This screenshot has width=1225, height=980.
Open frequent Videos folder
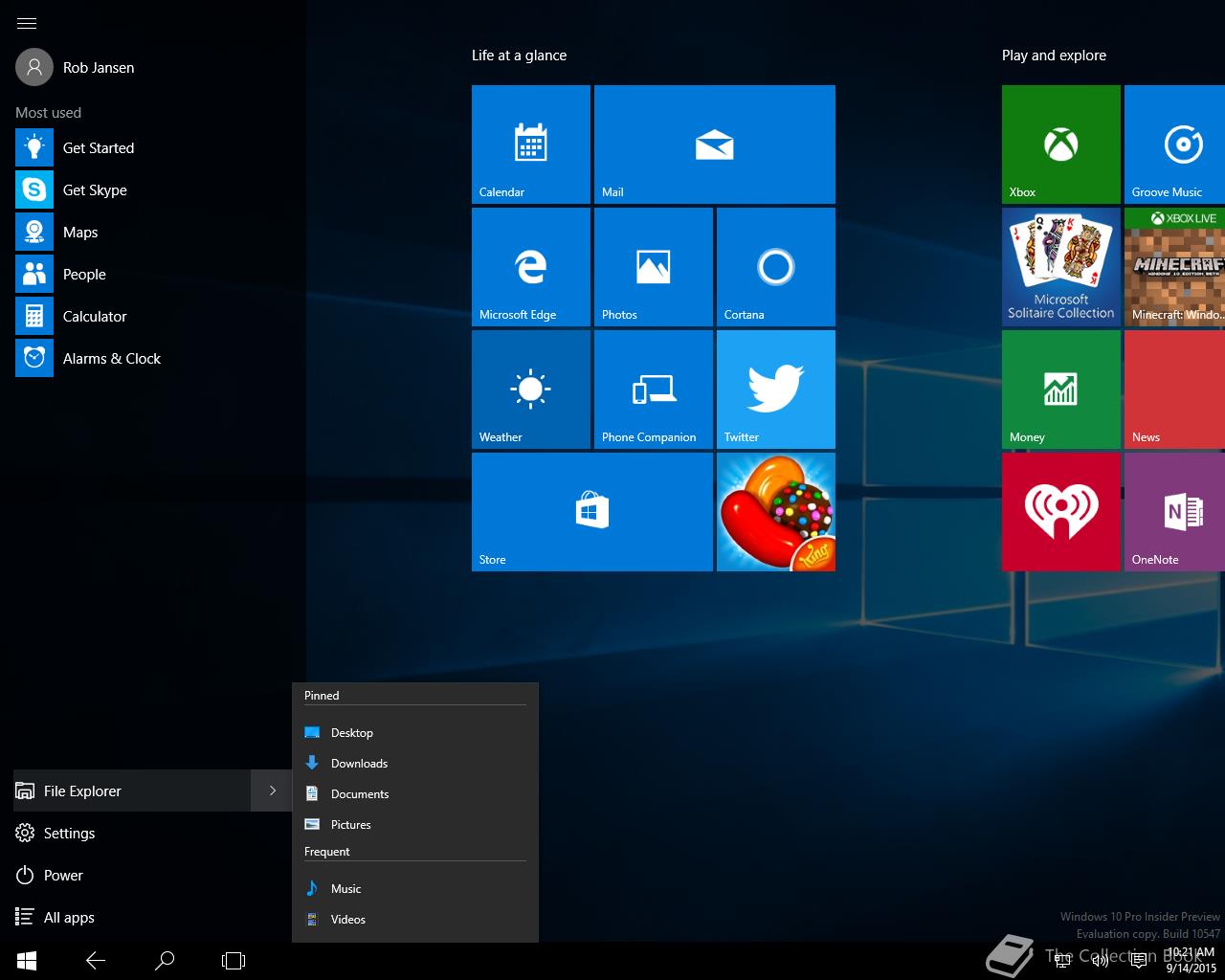pos(415,919)
